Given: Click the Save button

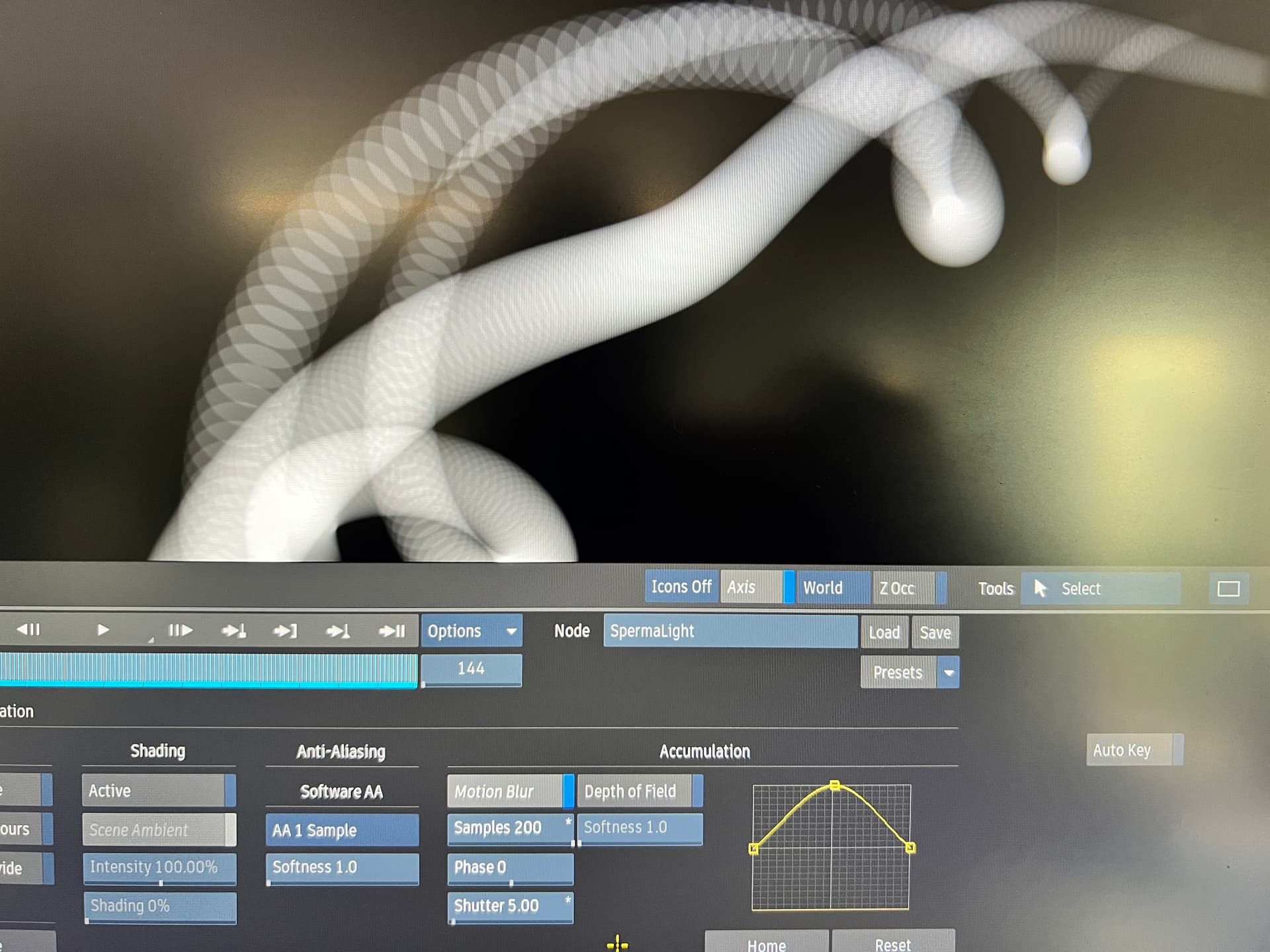Looking at the screenshot, I should coord(935,632).
